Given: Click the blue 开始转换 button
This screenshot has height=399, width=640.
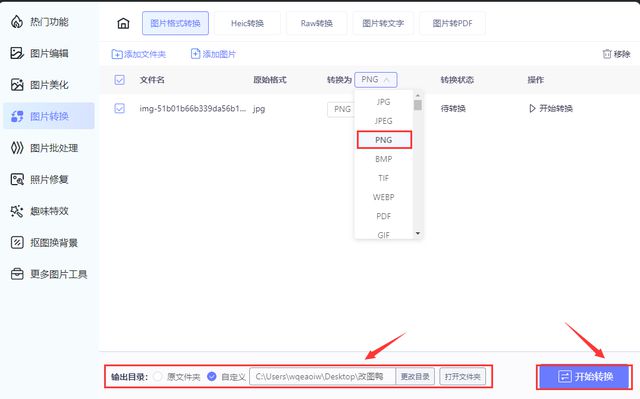Looking at the screenshot, I should pos(584,376).
